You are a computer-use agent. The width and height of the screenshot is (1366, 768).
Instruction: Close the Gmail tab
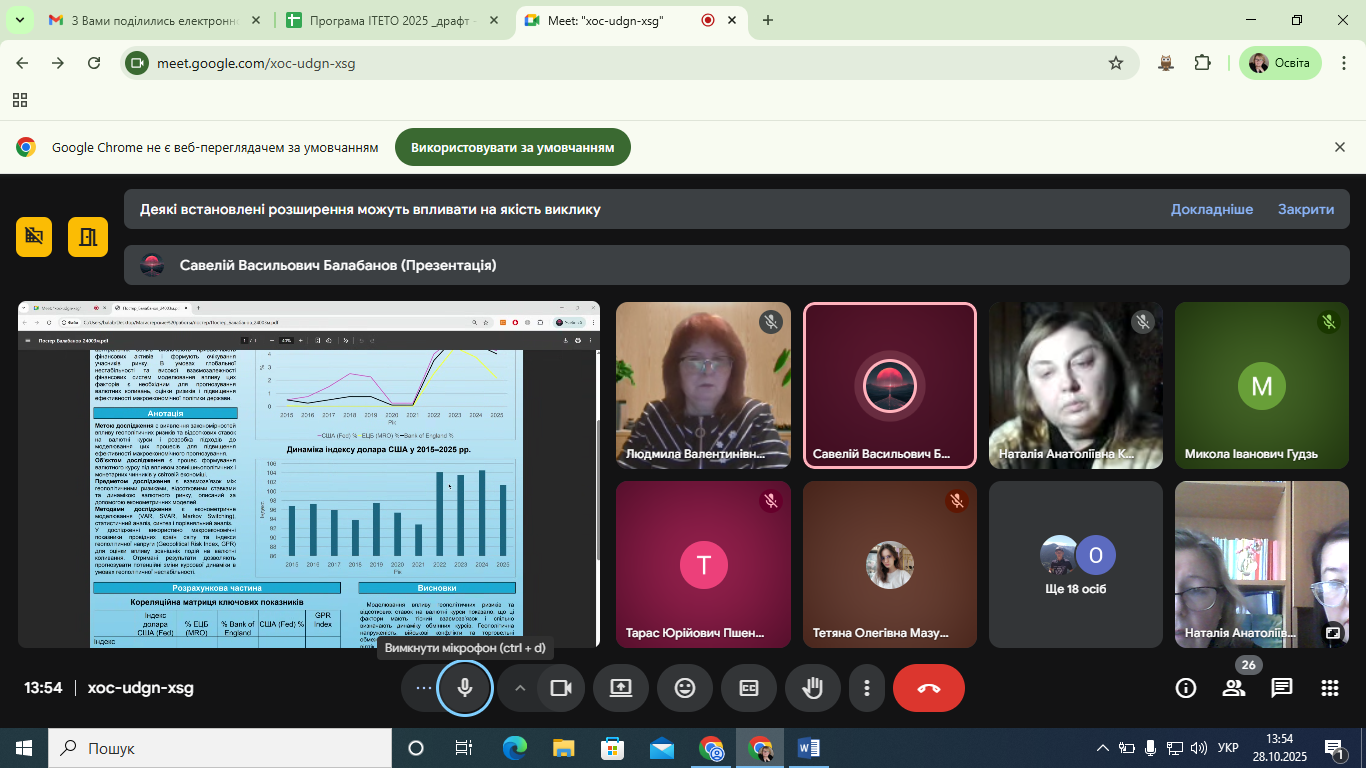[257, 20]
